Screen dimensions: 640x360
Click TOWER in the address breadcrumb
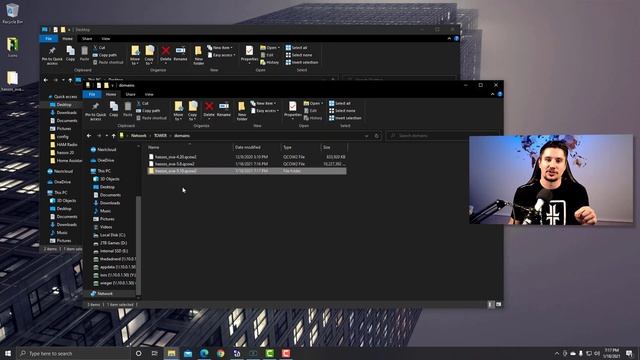[x=160, y=136]
